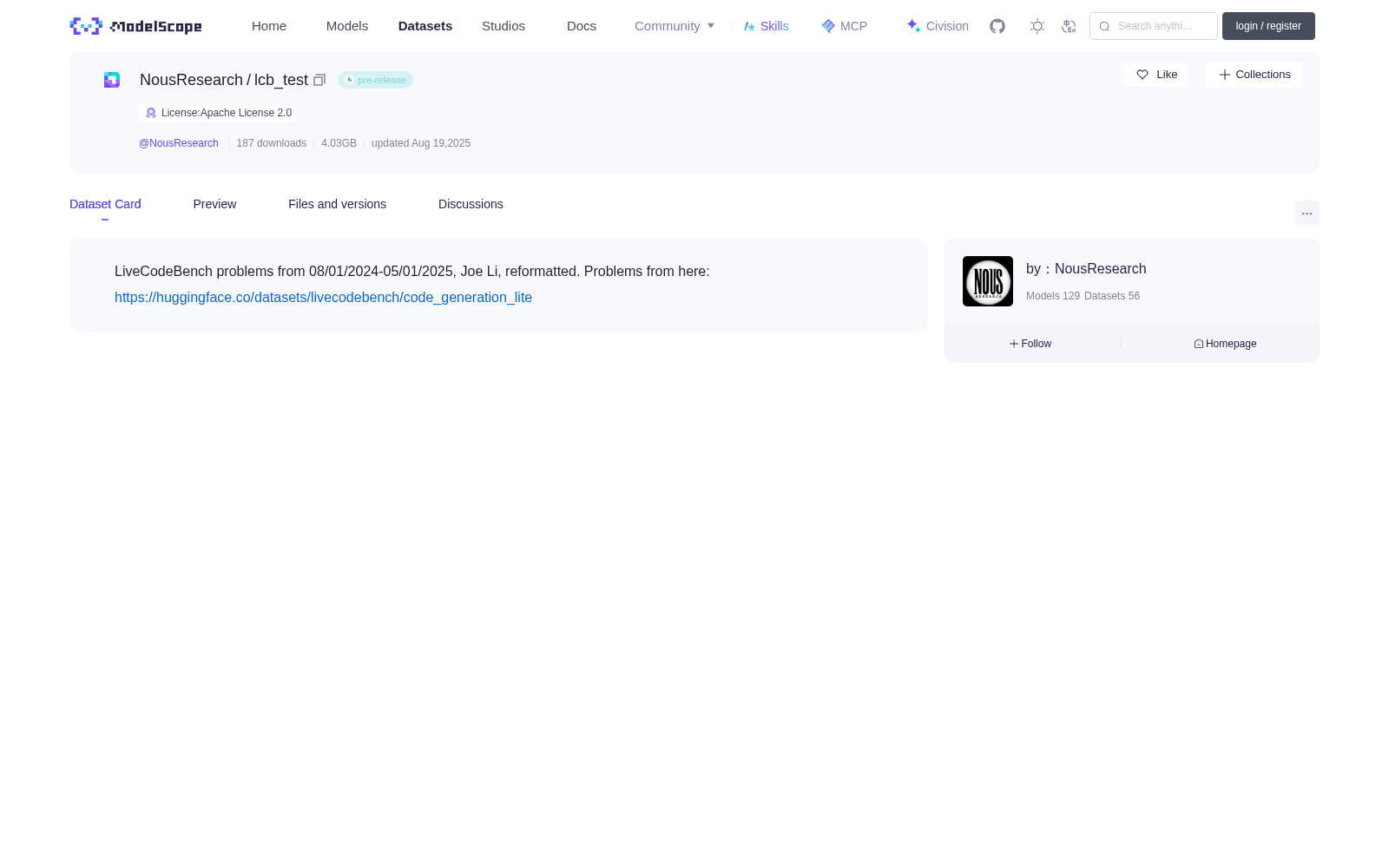
Task: Click the pre-release badge
Action: [375, 80]
